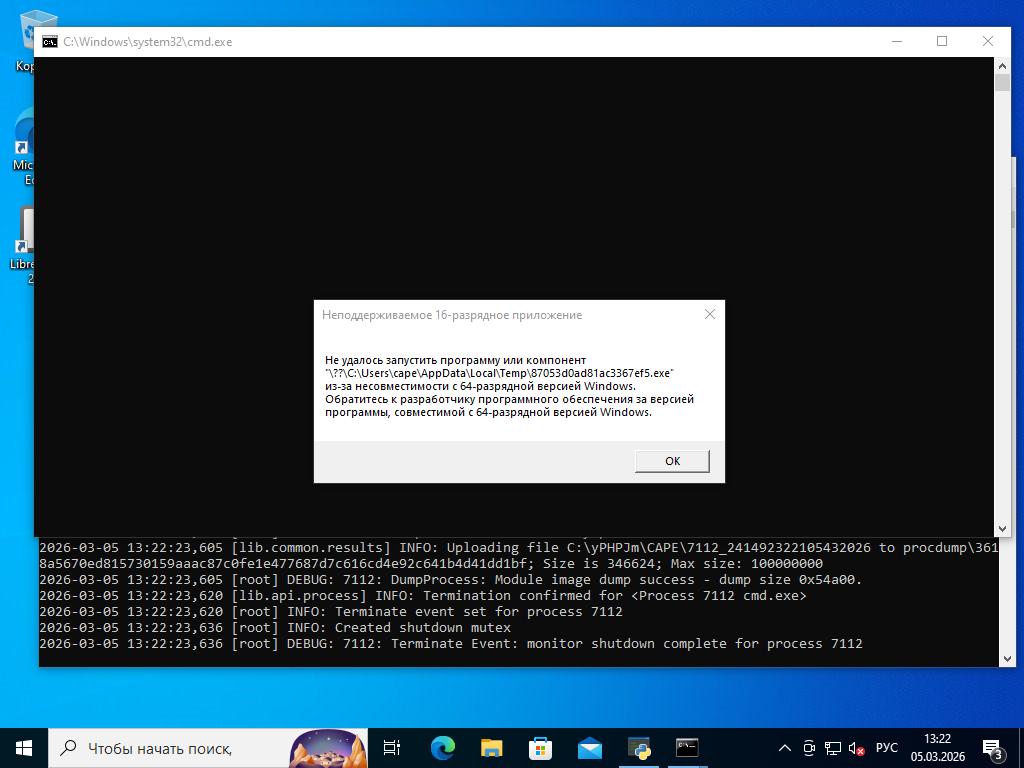Open the Windows Start menu

24,747
